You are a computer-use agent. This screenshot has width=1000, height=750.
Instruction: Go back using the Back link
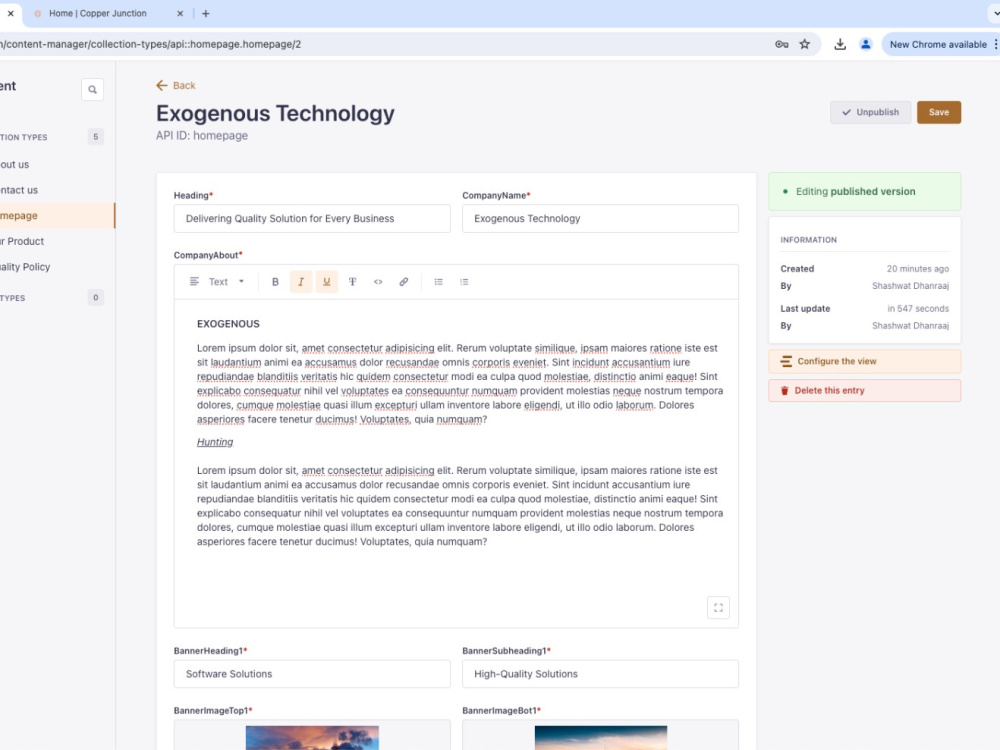176,85
